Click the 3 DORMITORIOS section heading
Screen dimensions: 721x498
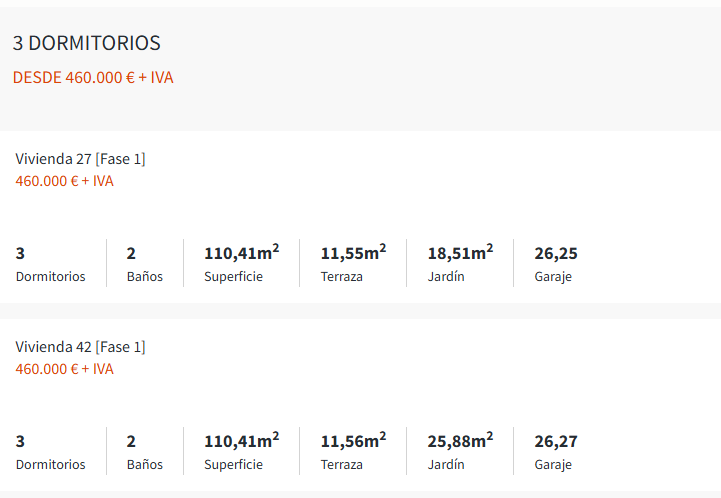[87, 43]
